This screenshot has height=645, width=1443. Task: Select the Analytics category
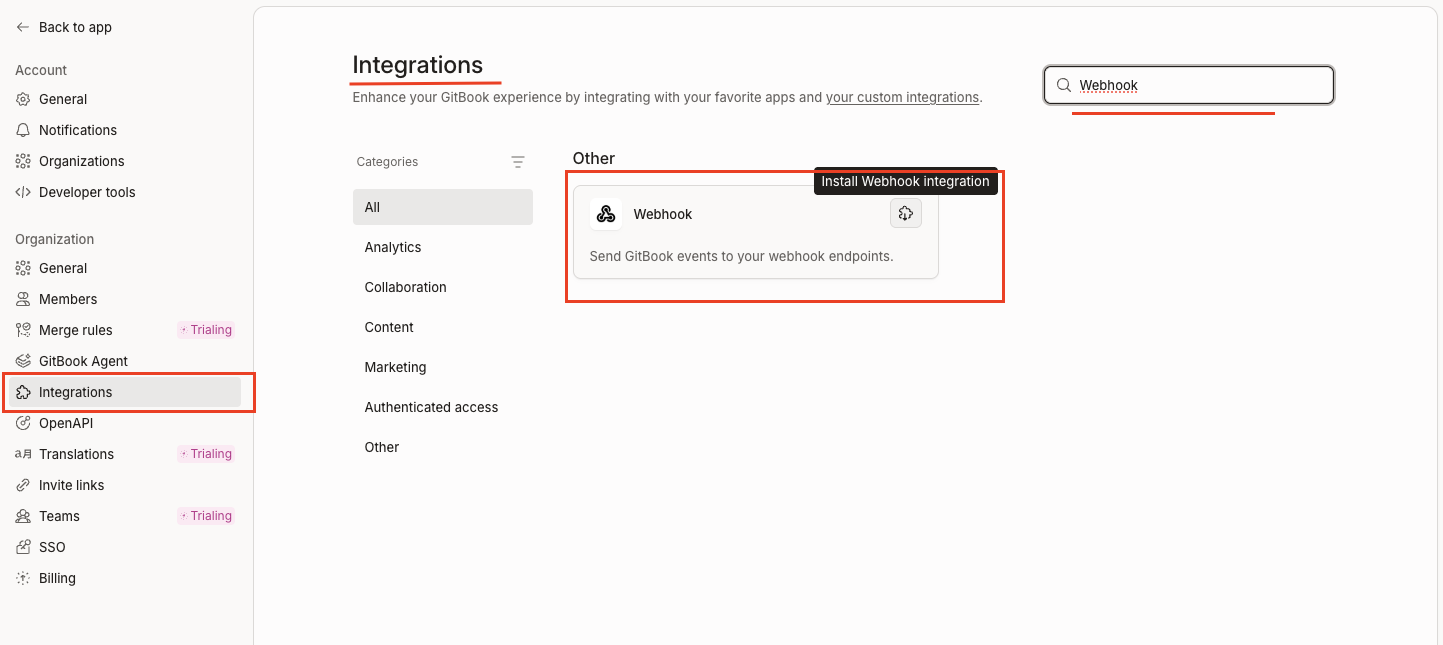(443, 247)
